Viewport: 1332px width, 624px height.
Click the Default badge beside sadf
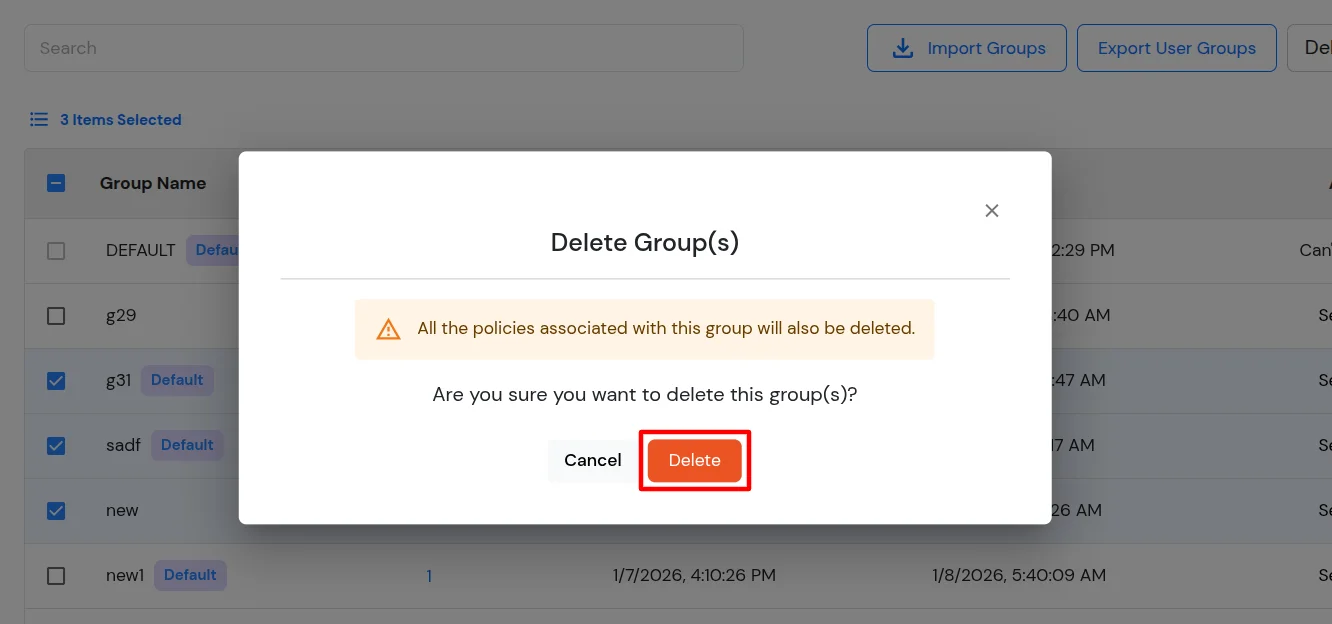(x=187, y=445)
